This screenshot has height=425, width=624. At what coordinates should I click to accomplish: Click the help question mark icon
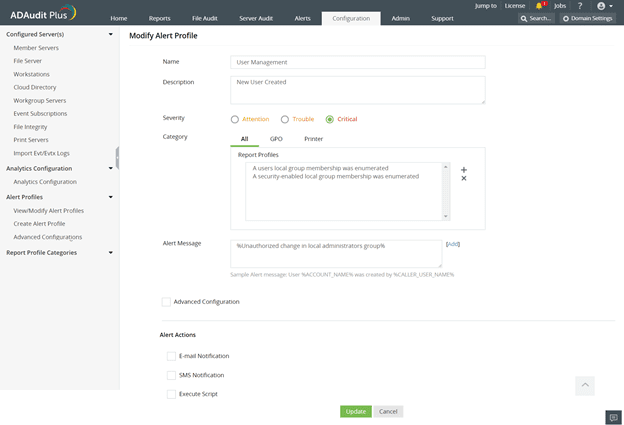click(580, 5)
